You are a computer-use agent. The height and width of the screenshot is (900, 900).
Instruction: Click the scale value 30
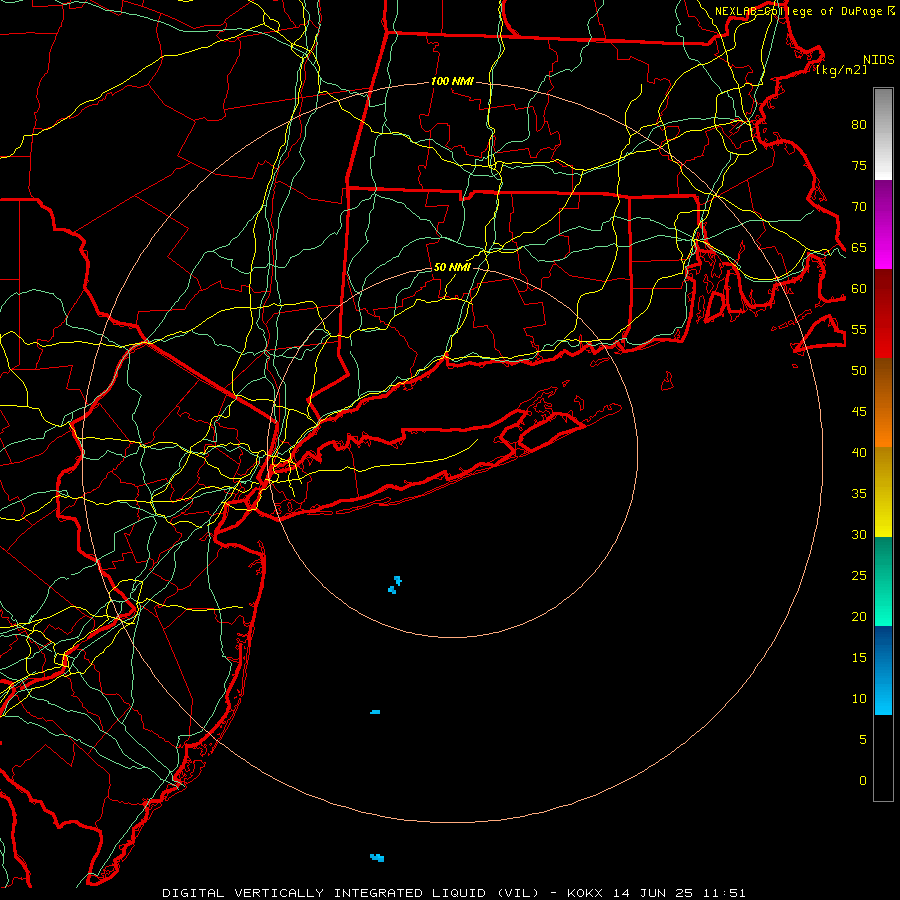[x=859, y=535]
